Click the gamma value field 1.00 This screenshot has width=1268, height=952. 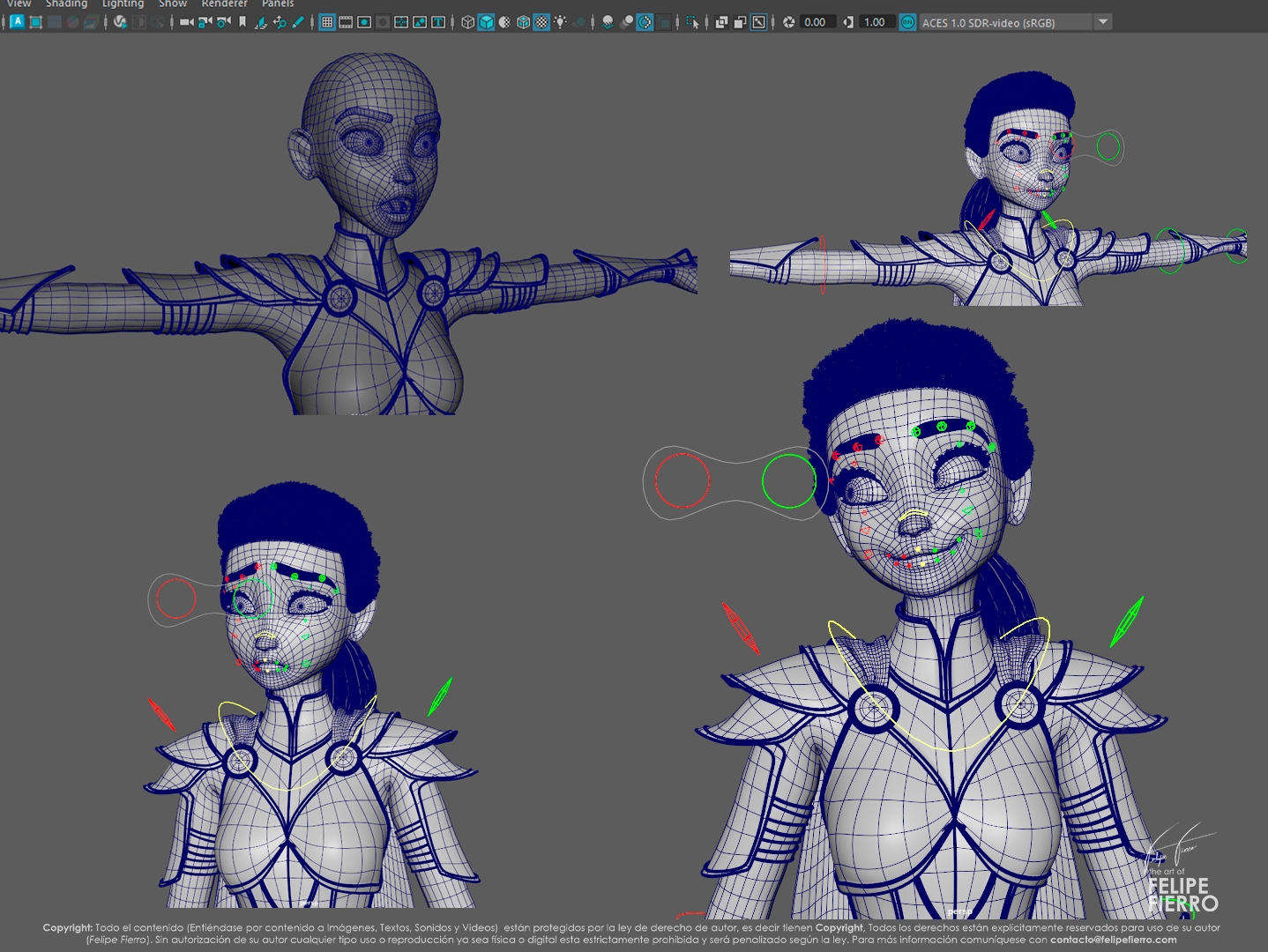[875, 22]
